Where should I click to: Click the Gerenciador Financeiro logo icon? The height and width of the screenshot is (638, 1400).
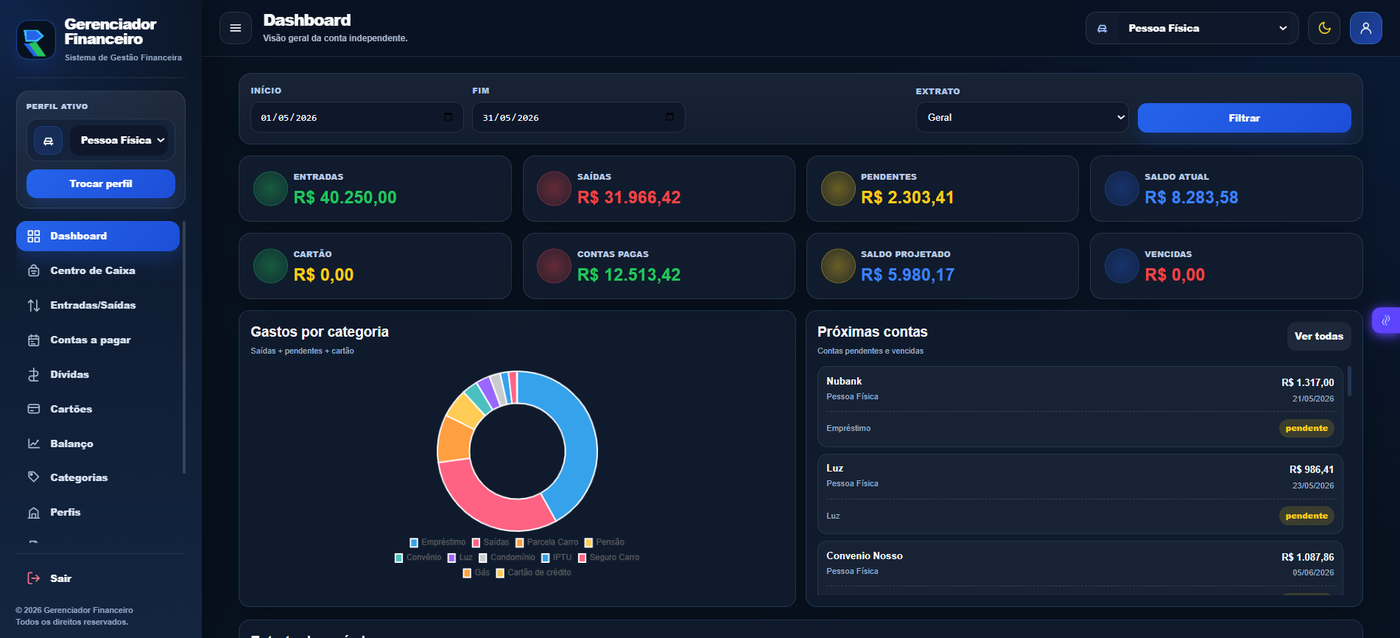pyautogui.click(x=36, y=39)
